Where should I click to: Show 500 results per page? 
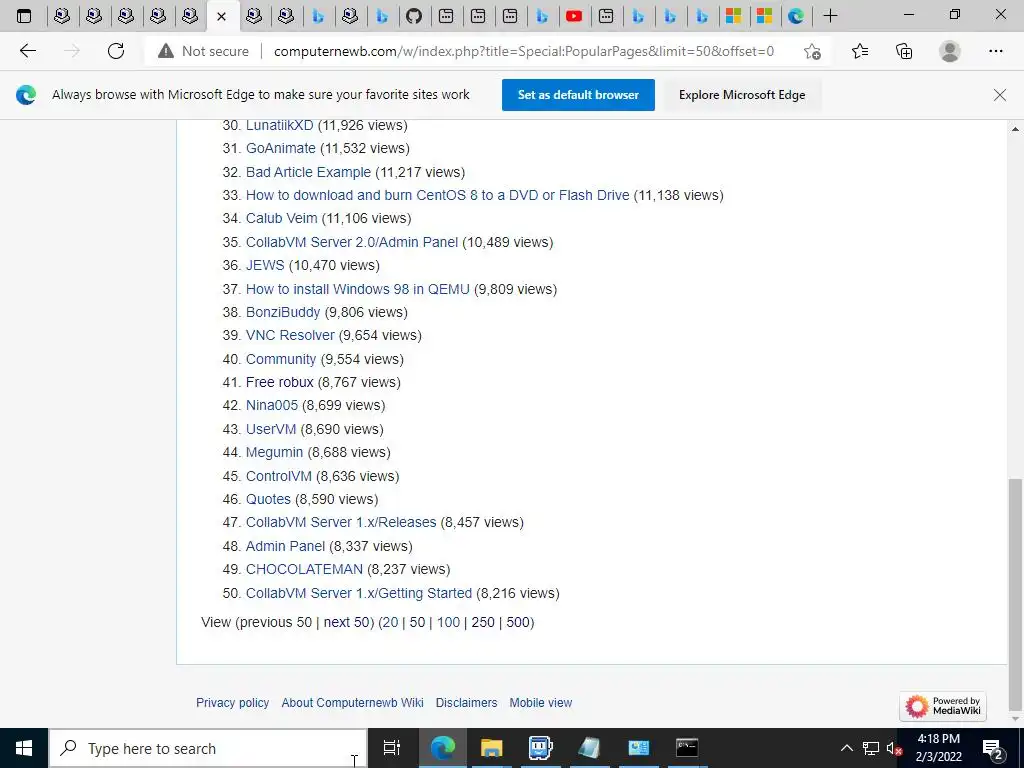[518, 622]
